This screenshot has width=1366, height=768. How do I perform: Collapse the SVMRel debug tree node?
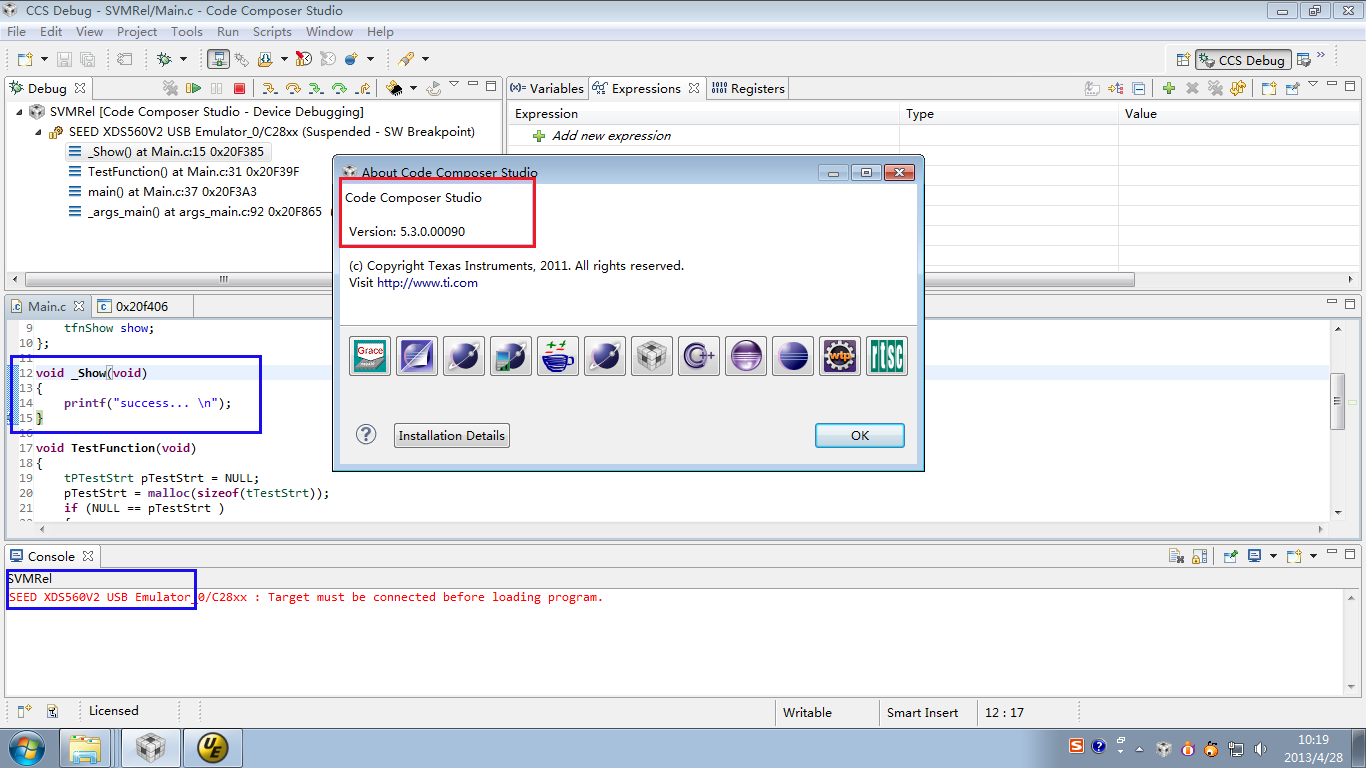coord(19,112)
